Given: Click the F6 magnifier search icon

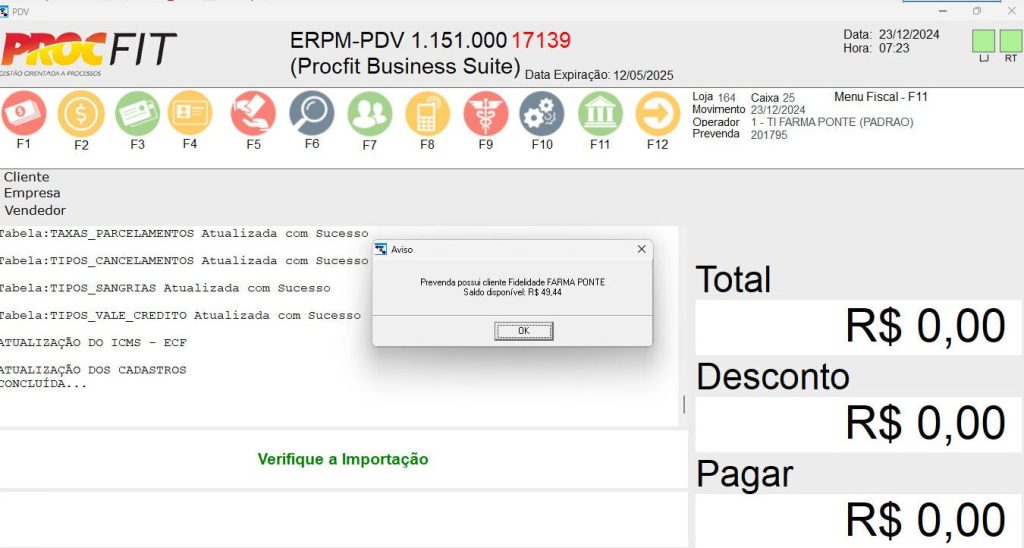Looking at the screenshot, I should pyautogui.click(x=312, y=114).
